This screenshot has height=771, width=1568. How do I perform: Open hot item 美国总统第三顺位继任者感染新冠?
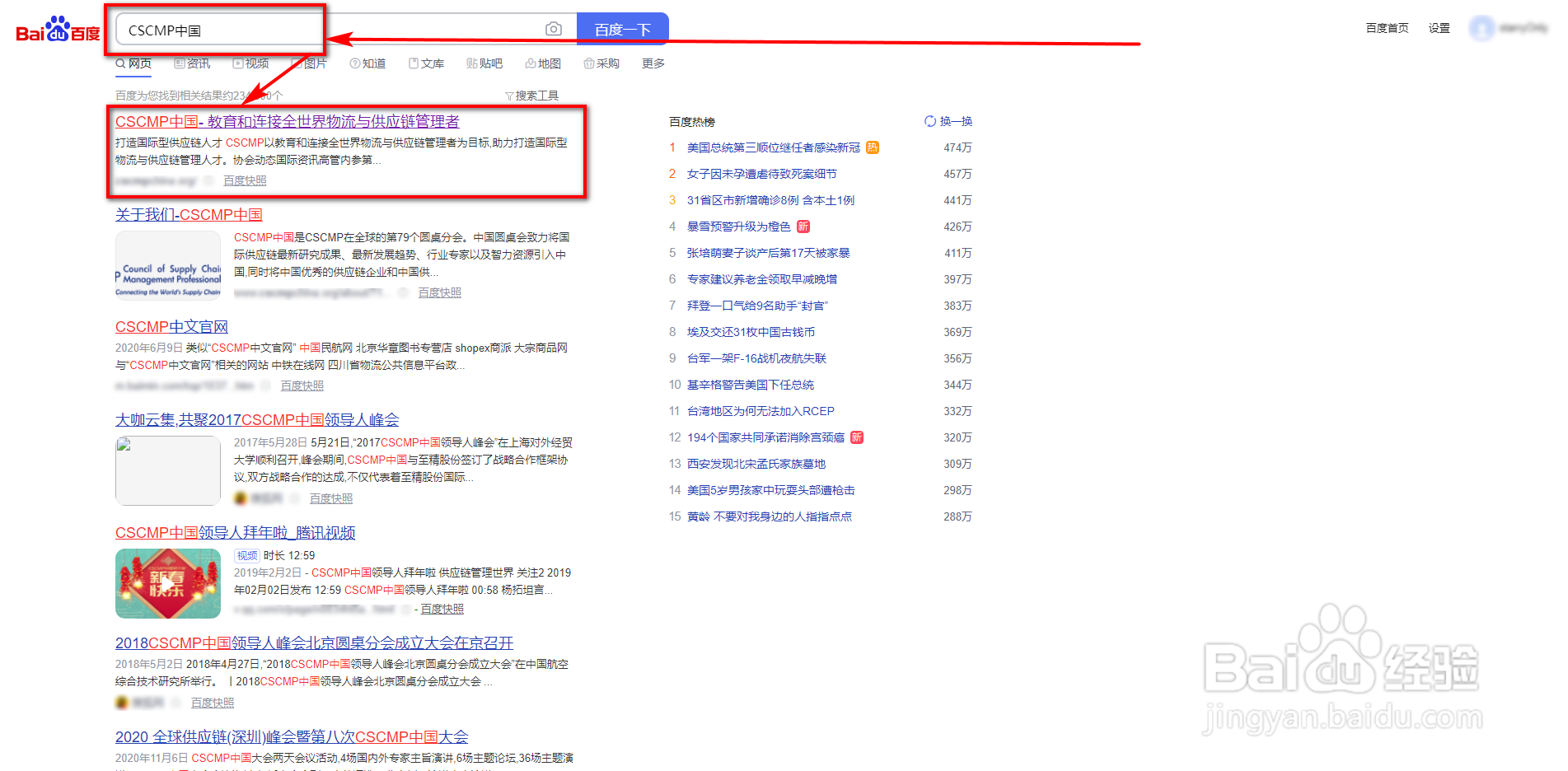click(774, 147)
